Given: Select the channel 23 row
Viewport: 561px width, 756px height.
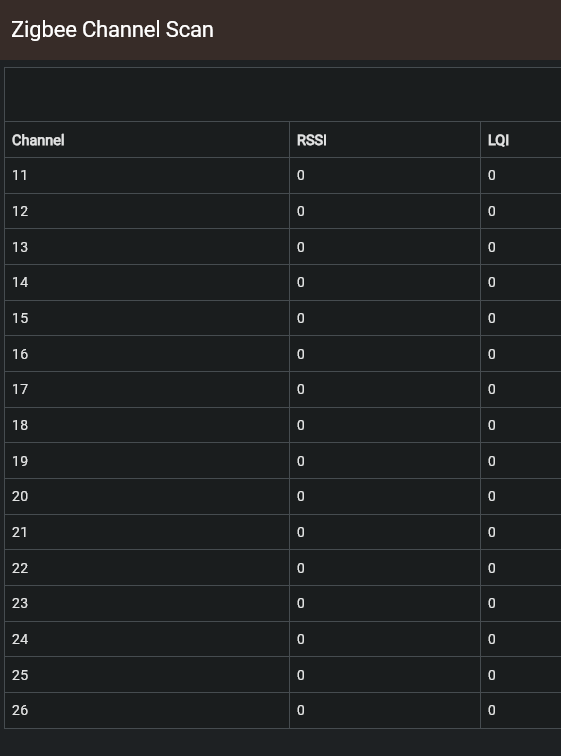Looking at the screenshot, I should (x=283, y=604).
